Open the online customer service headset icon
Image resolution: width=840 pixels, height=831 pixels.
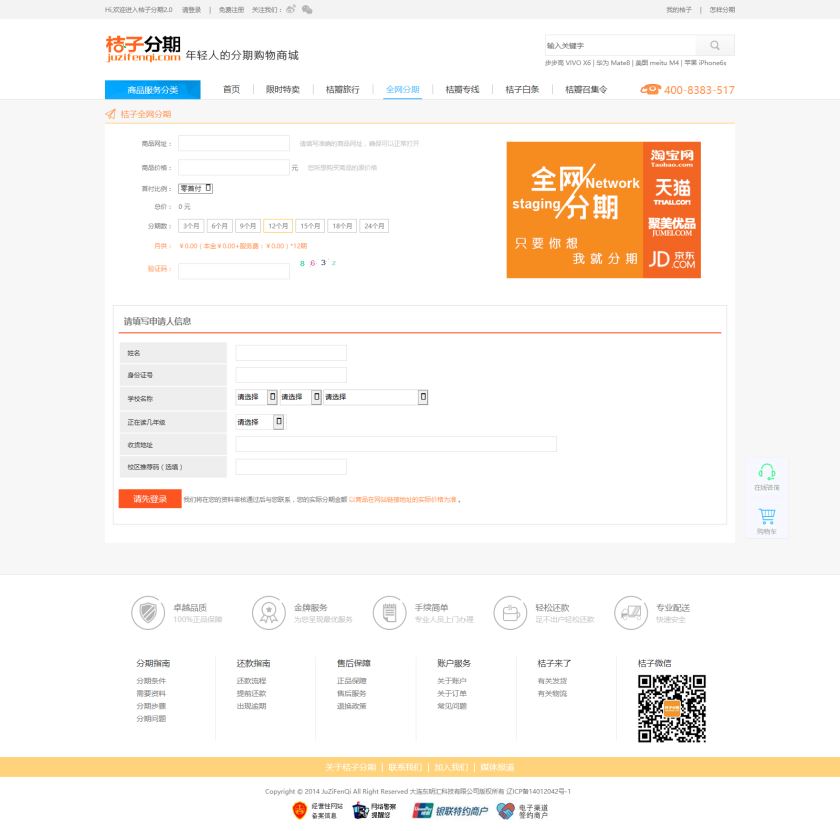(x=767, y=472)
